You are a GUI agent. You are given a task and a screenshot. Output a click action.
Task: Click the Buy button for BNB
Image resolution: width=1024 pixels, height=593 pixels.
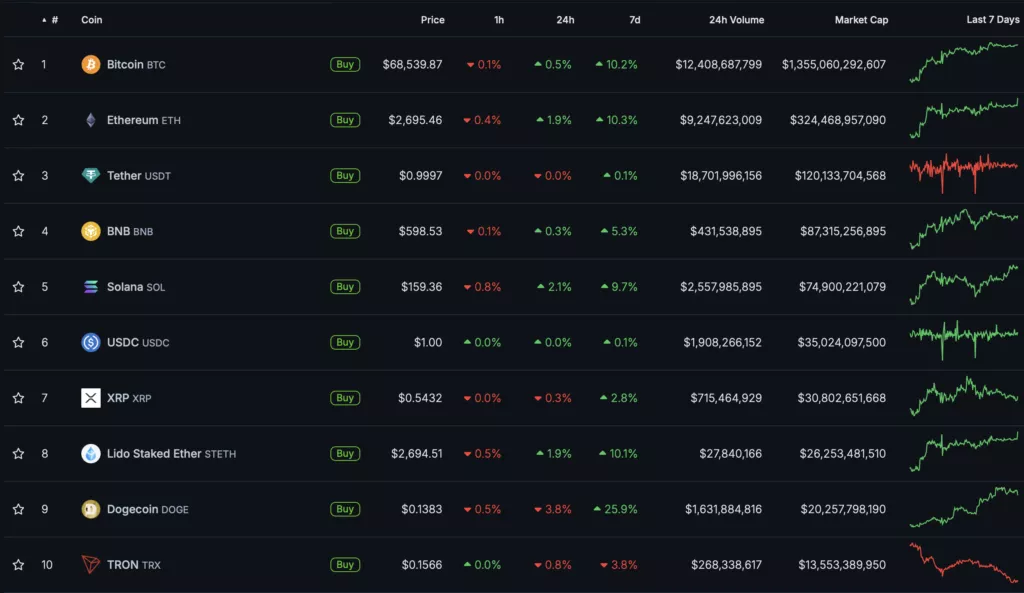pos(345,231)
